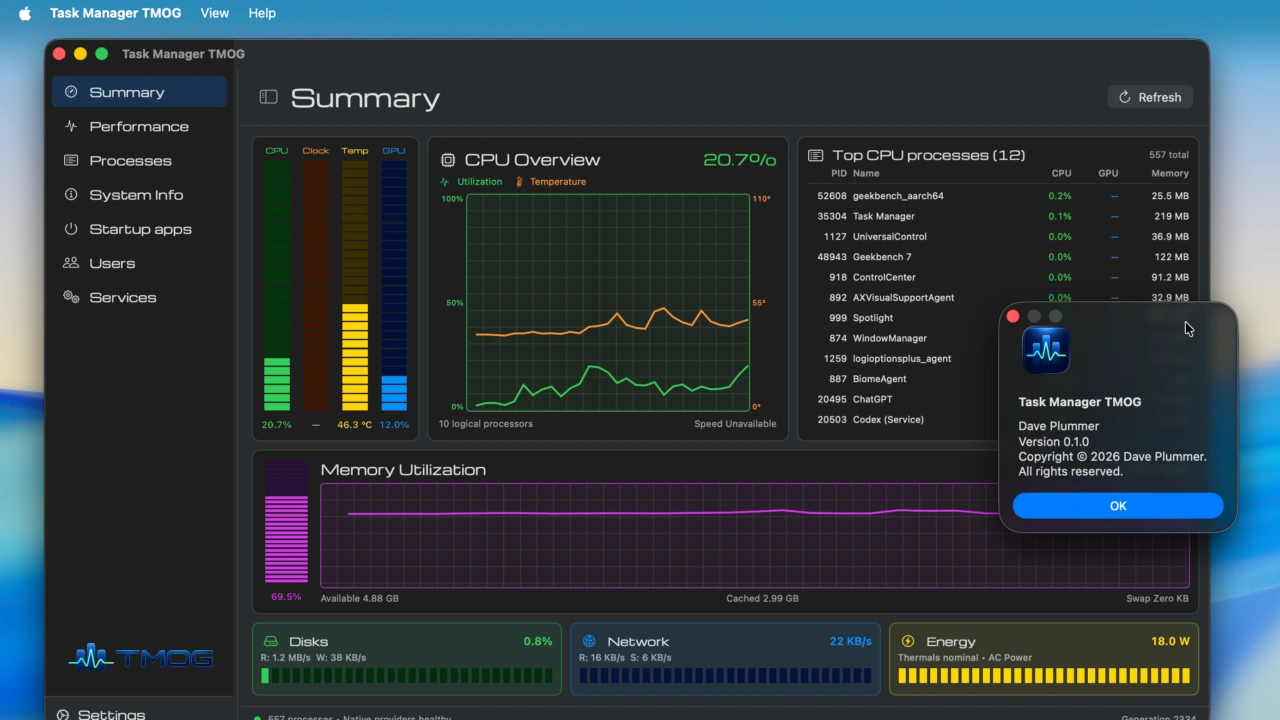Click the Performance waveform icon
Screen dimensions: 1280x720
[x=71, y=126]
